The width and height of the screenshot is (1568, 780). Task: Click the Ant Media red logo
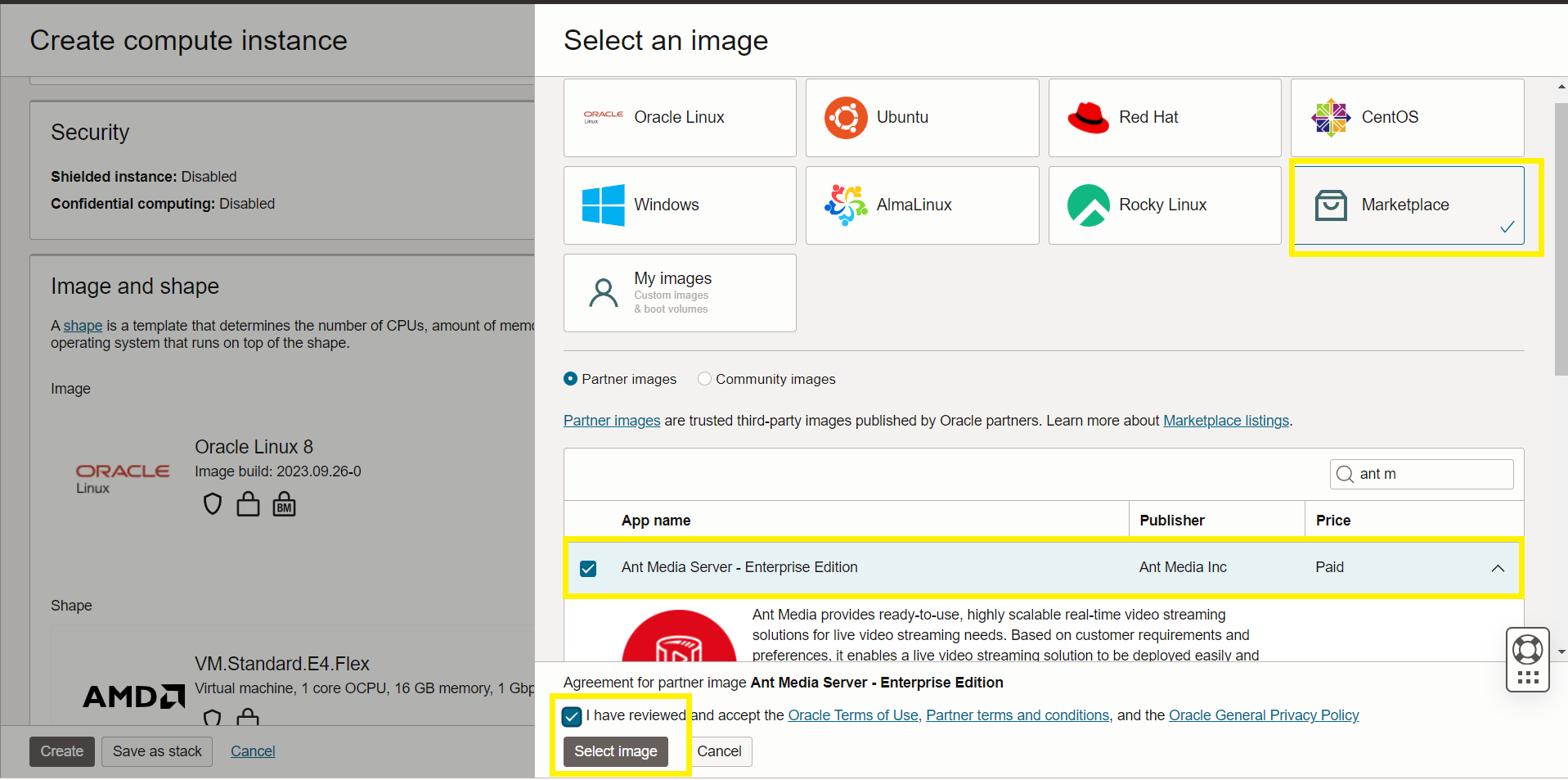coord(679,637)
